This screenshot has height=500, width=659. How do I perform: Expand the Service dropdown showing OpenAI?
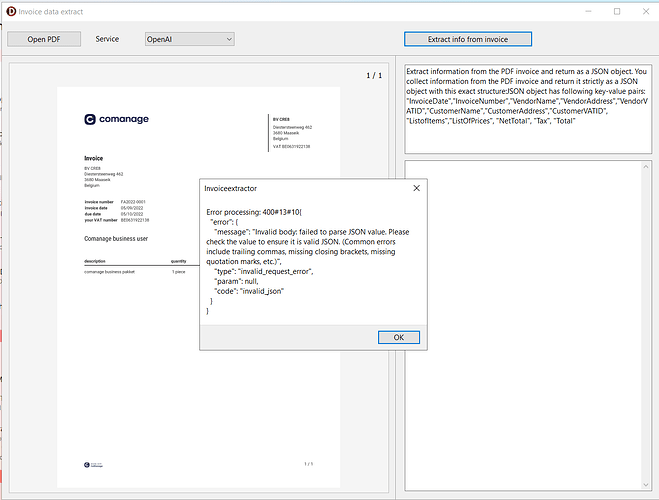tap(188, 39)
